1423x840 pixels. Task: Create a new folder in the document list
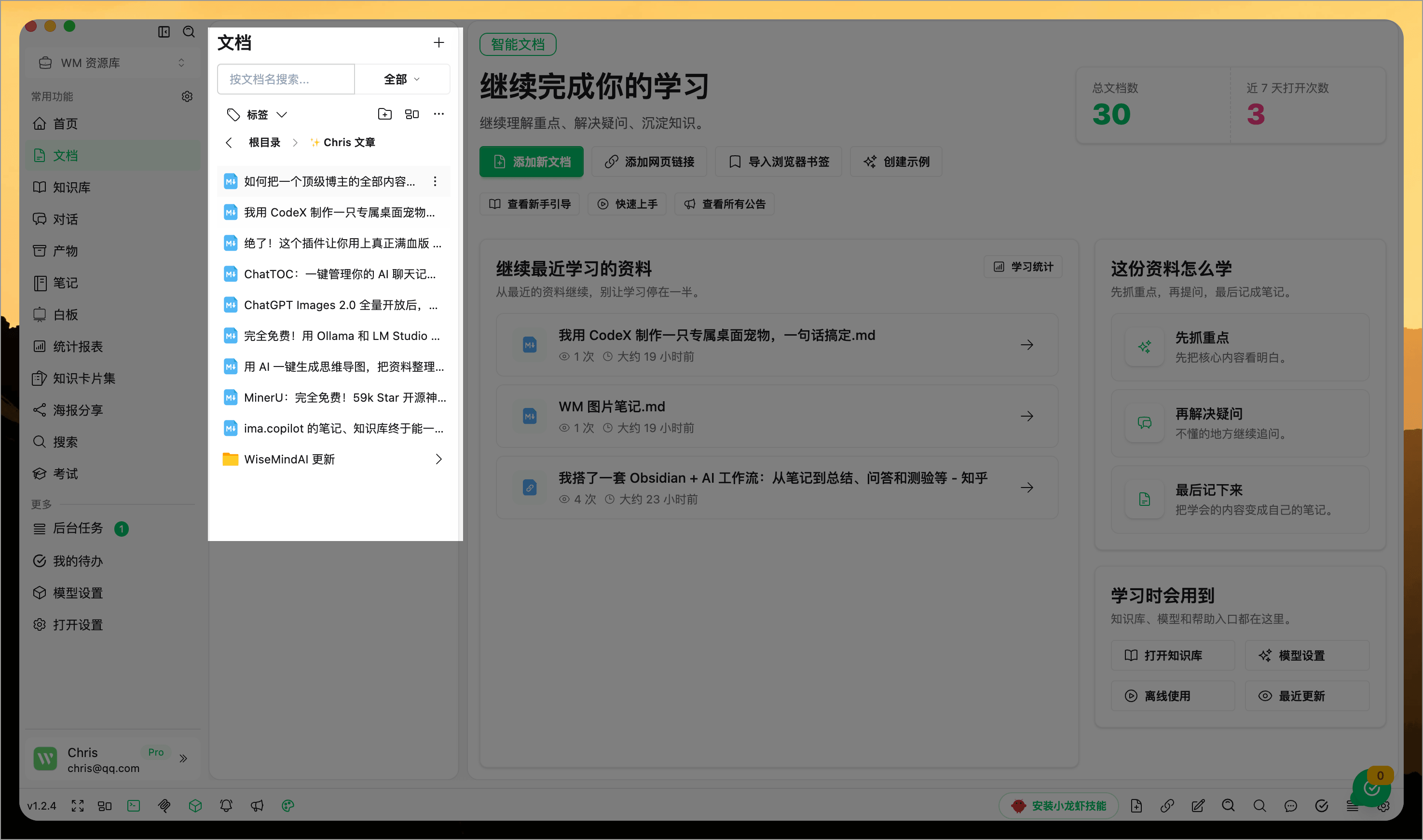(384, 114)
